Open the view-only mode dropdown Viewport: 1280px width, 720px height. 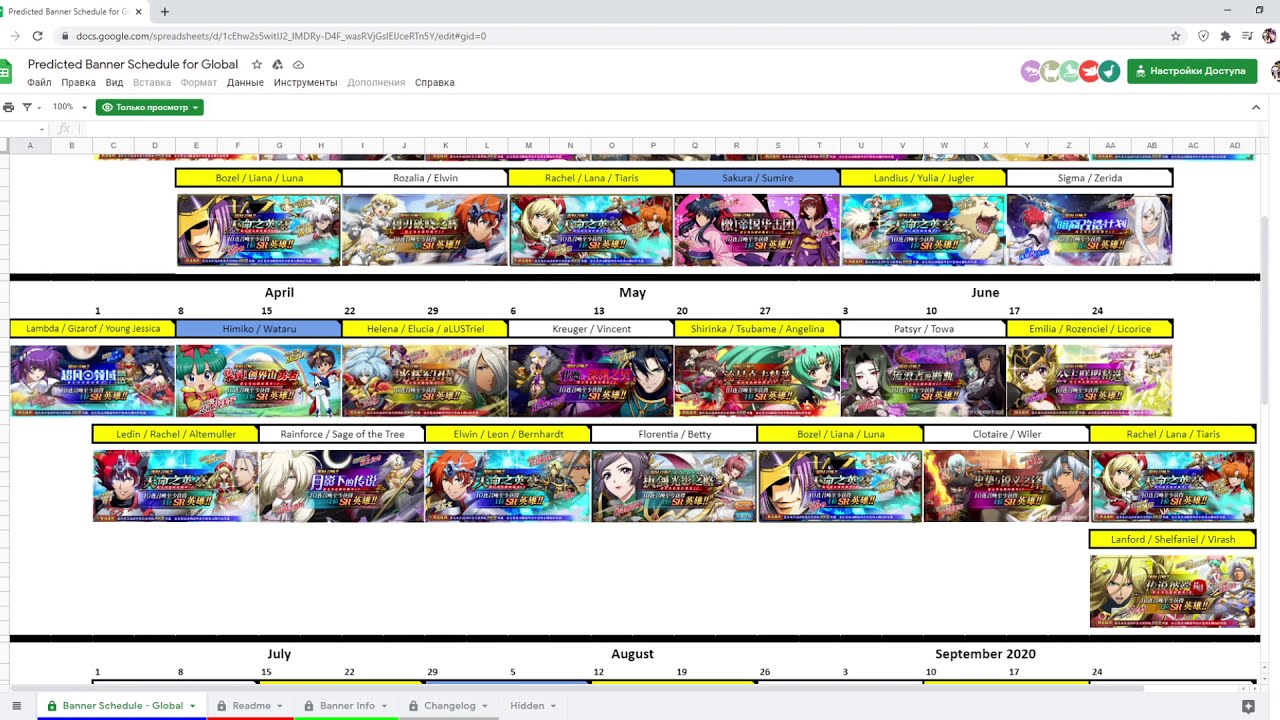150,107
